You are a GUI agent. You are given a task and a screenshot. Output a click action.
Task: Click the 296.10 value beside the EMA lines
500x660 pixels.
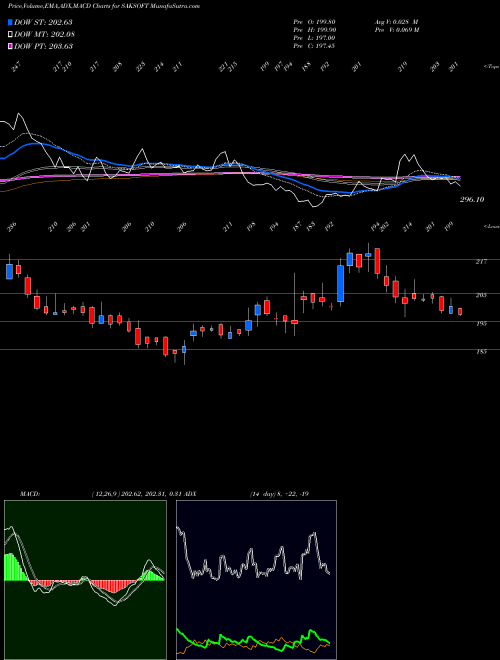coord(472,200)
